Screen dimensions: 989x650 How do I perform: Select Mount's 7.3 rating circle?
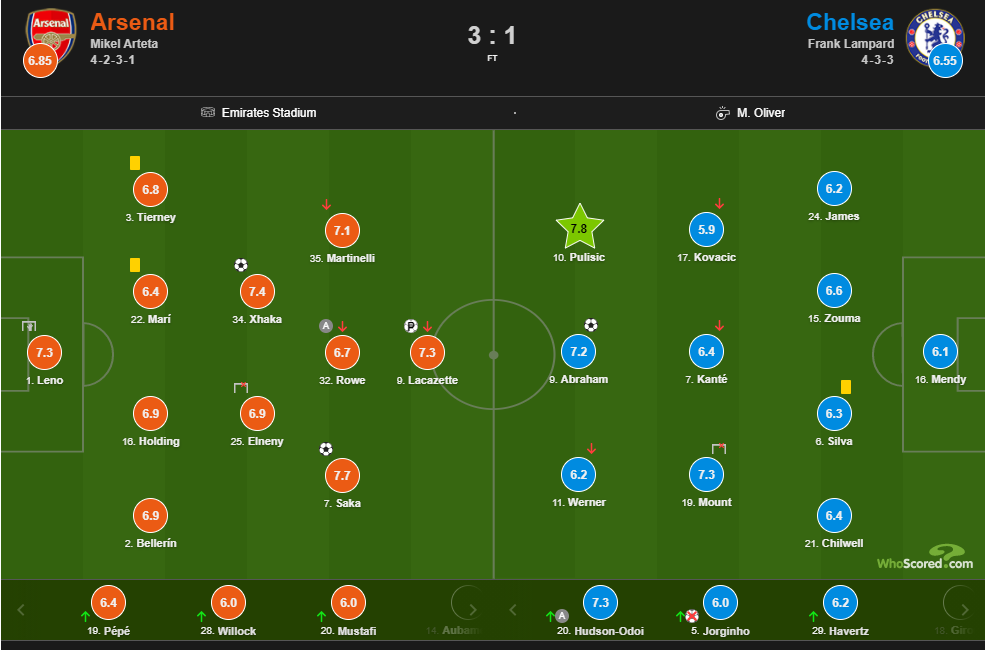coord(706,474)
